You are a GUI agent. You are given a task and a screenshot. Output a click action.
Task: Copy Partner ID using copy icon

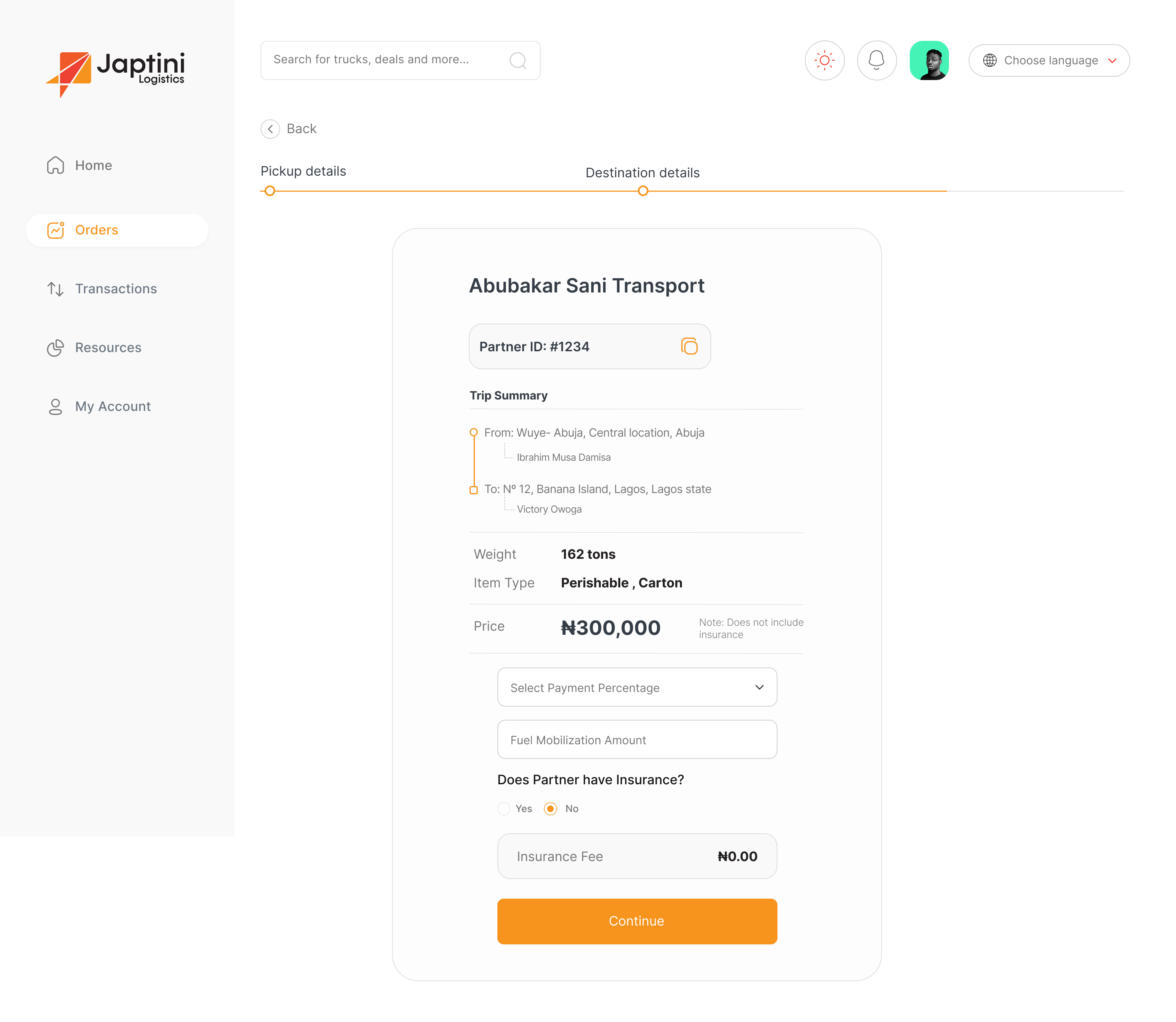(x=689, y=346)
